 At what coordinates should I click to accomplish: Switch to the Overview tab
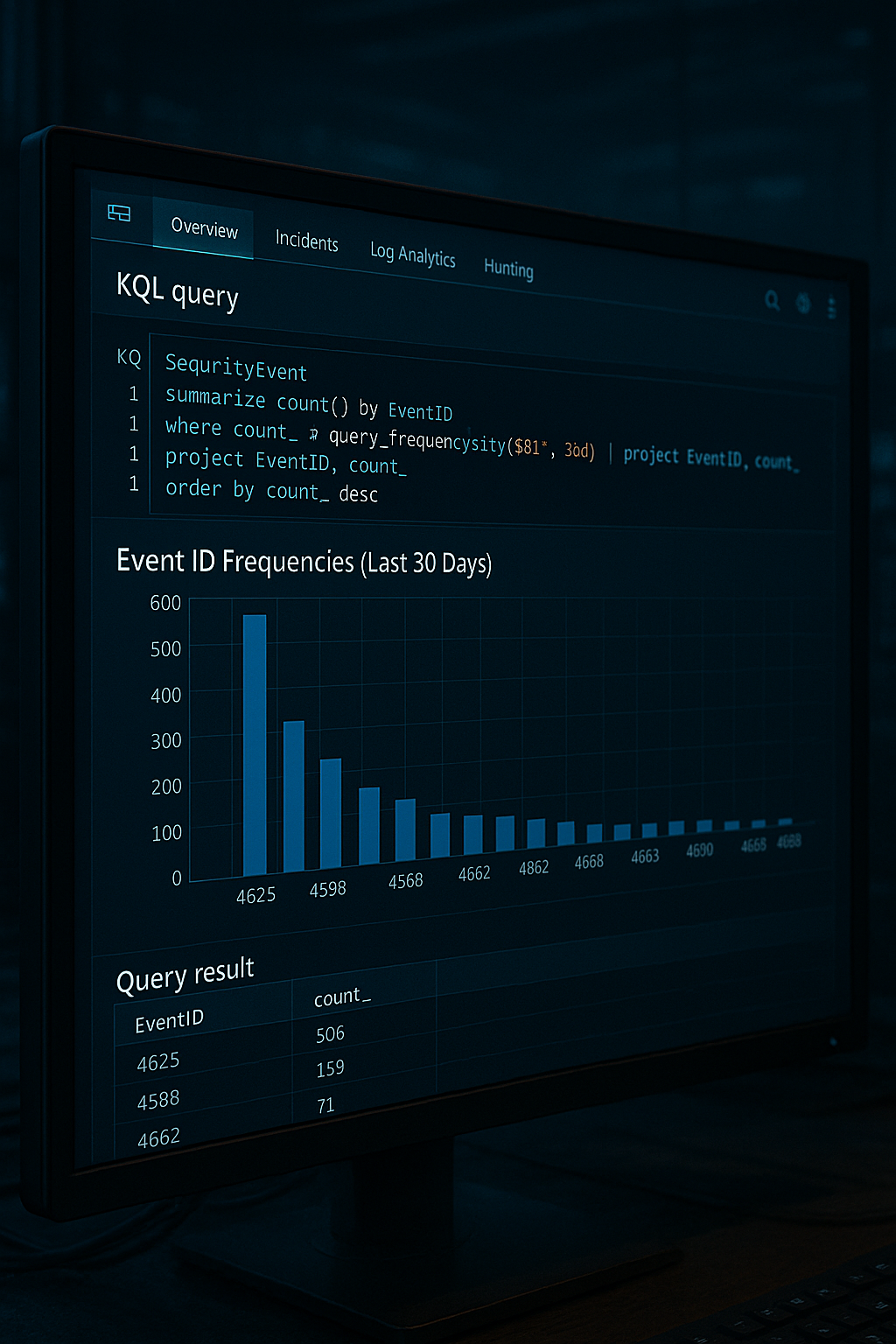coord(204,228)
